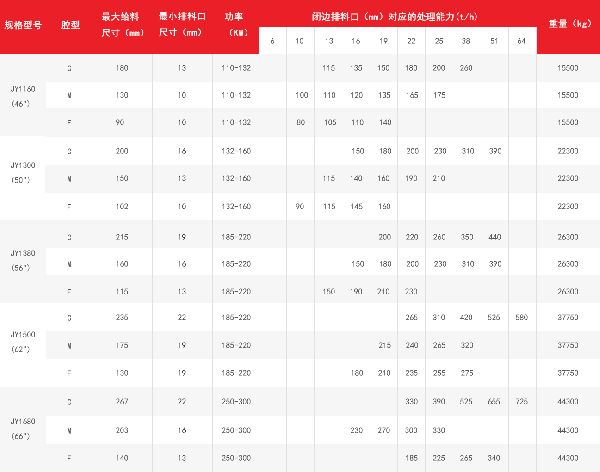Select max feed size value 102
Viewport: 600px width, 472px height.
pos(122,206)
